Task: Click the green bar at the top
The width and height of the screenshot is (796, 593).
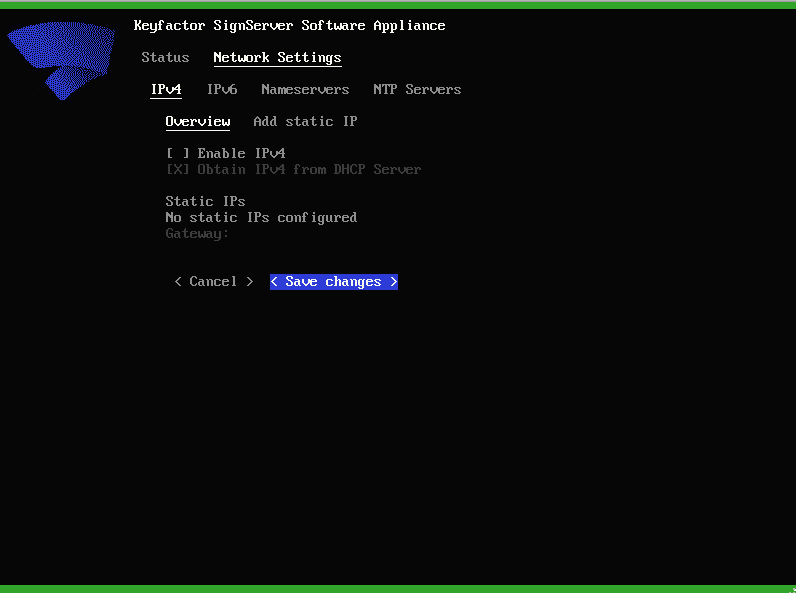Action: (x=398, y=4)
